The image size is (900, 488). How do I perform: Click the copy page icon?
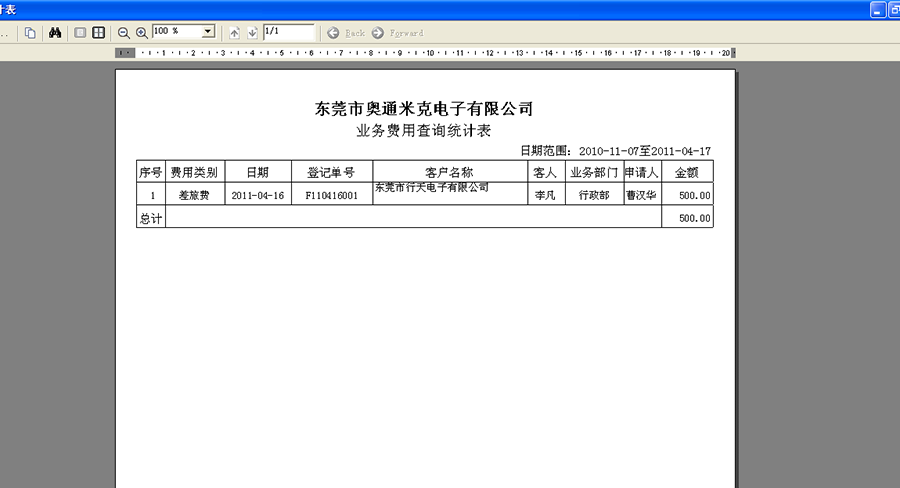pos(30,33)
